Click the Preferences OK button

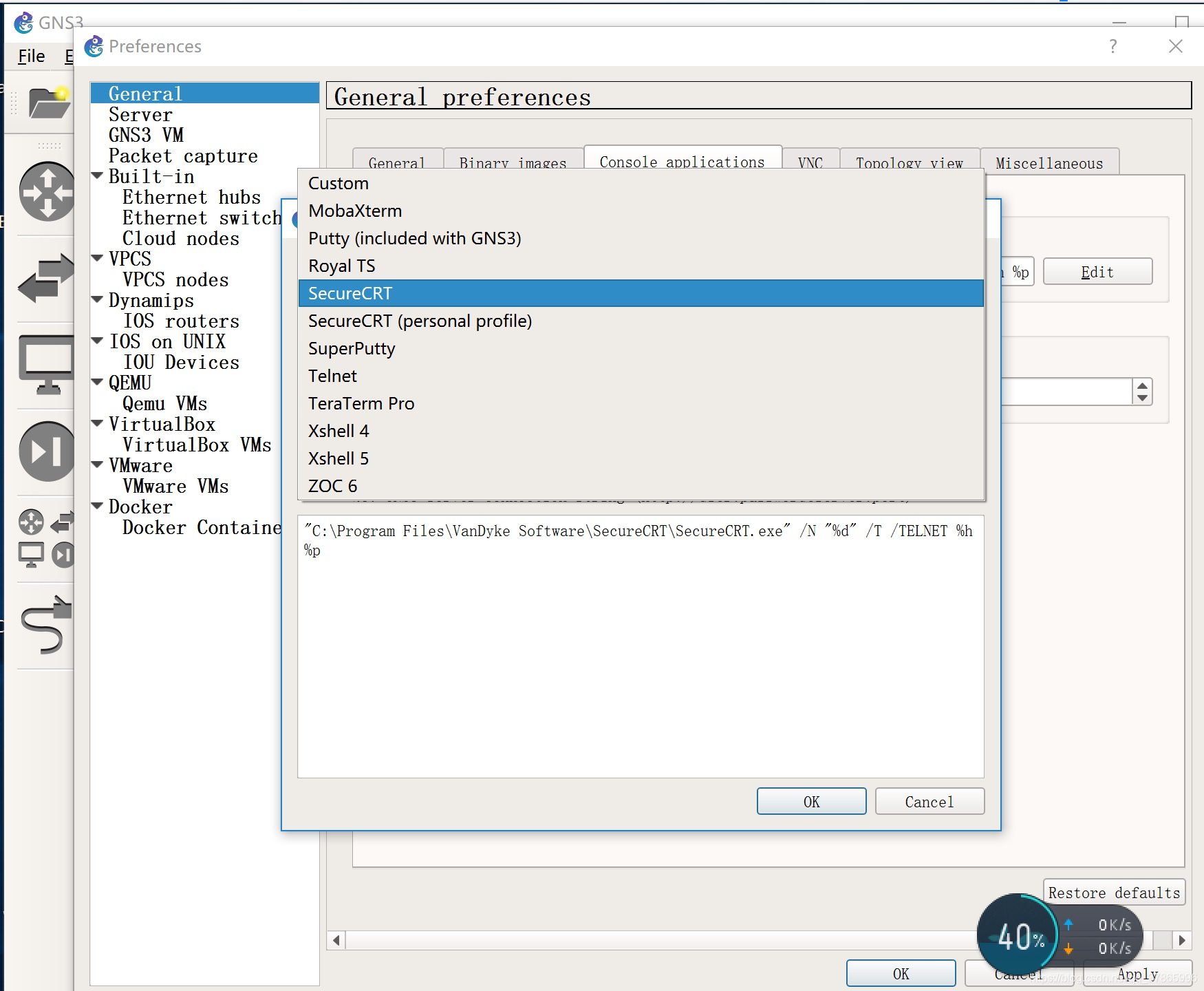coord(901,973)
